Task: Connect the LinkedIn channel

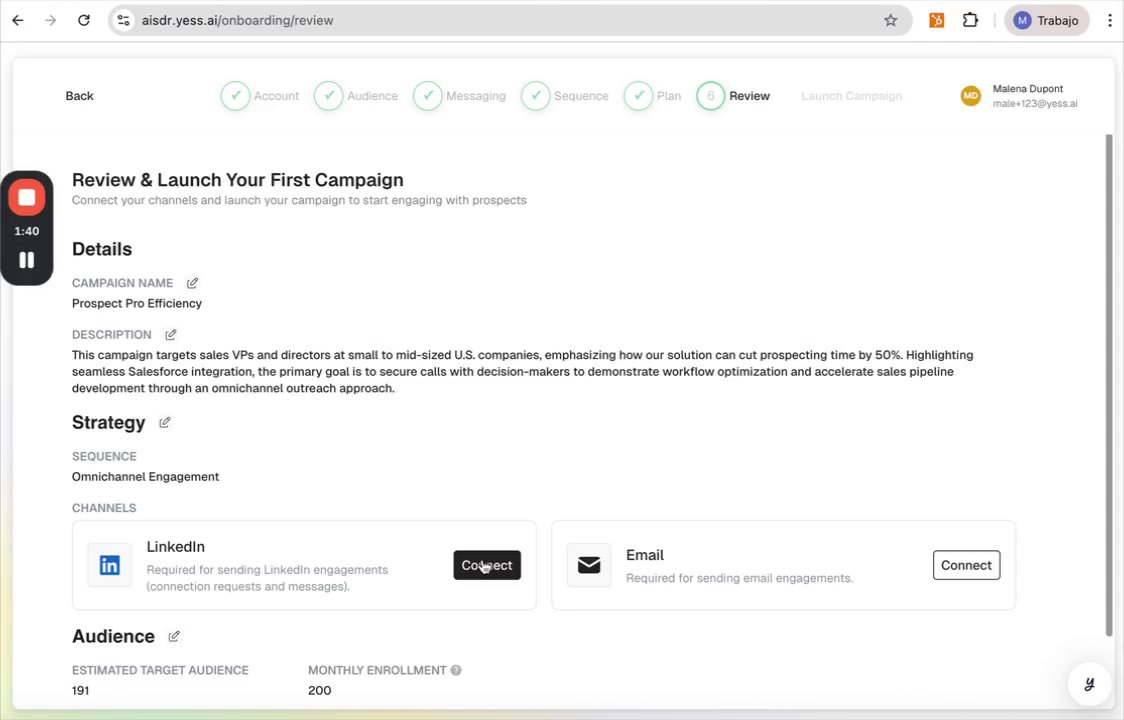Action: tap(487, 565)
